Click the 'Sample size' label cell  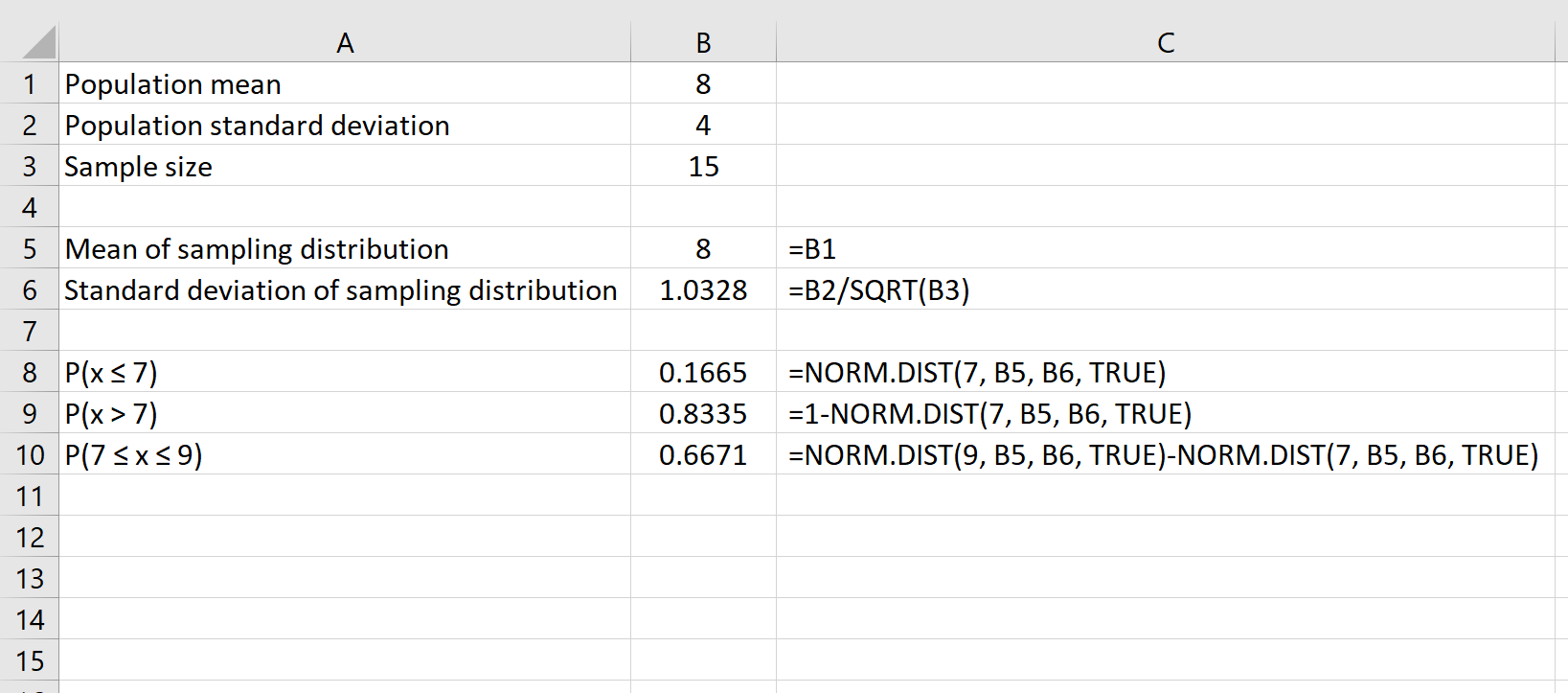(345, 166)
